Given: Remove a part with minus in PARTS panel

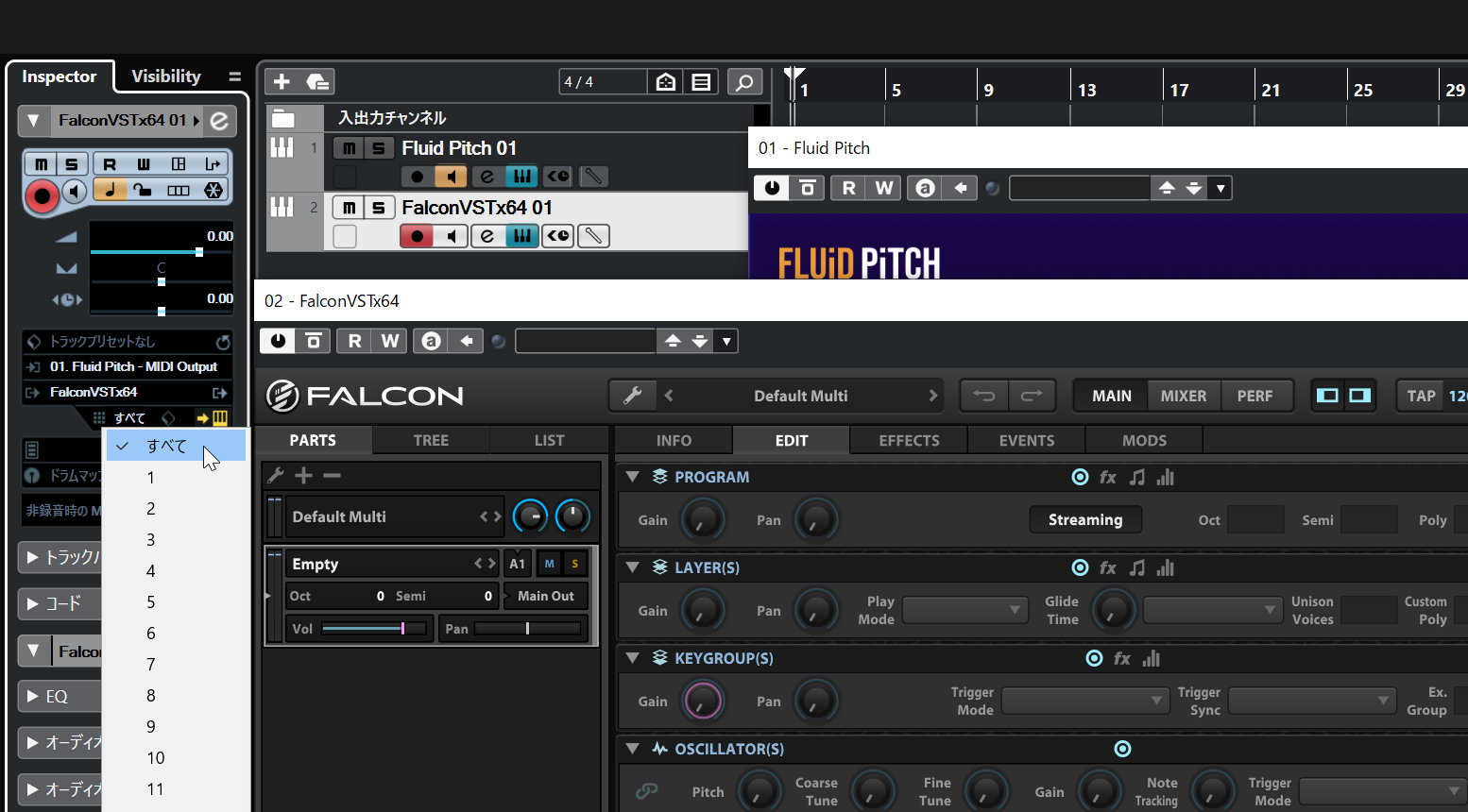Looking at the screenshot, I should pyautogui.click(x=332, y=475).
